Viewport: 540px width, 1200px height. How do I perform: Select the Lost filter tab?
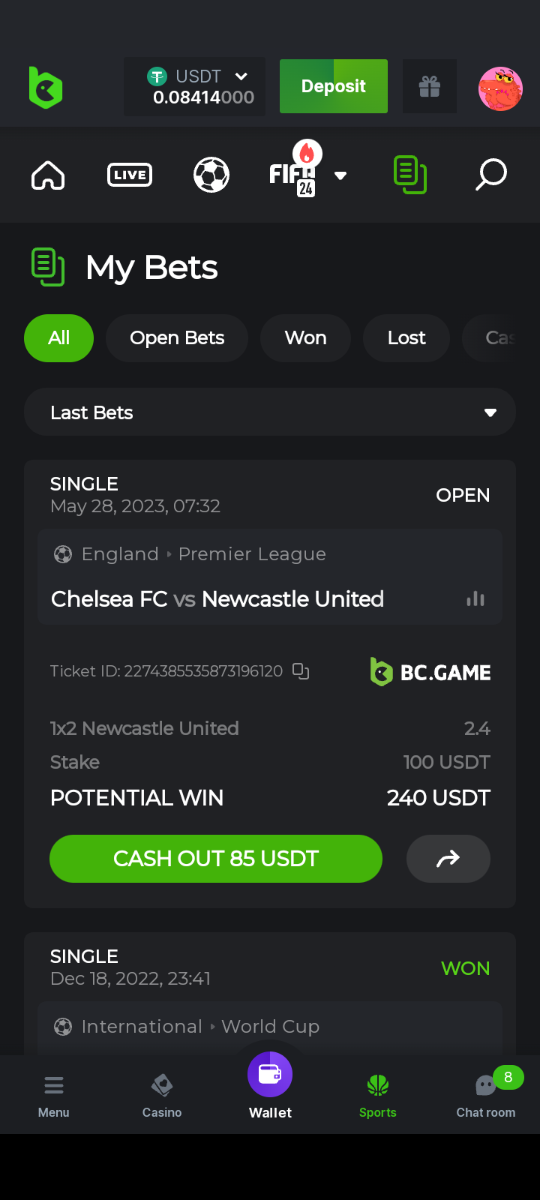click(x=407, y=338)
